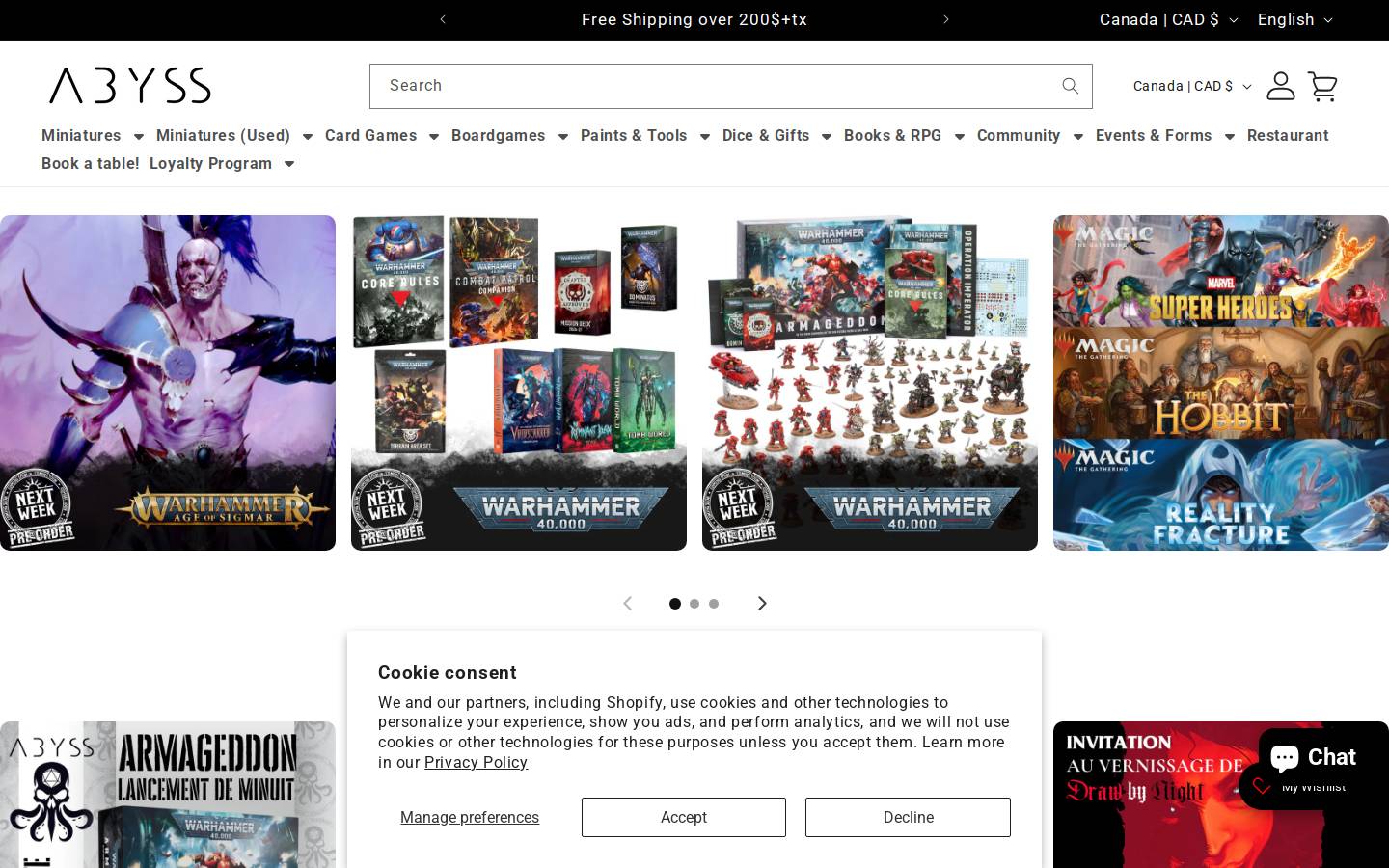This screenshot has width=1389, height=868.
Task: Open the Shopify Chat widget
Action: point(1315,757)
